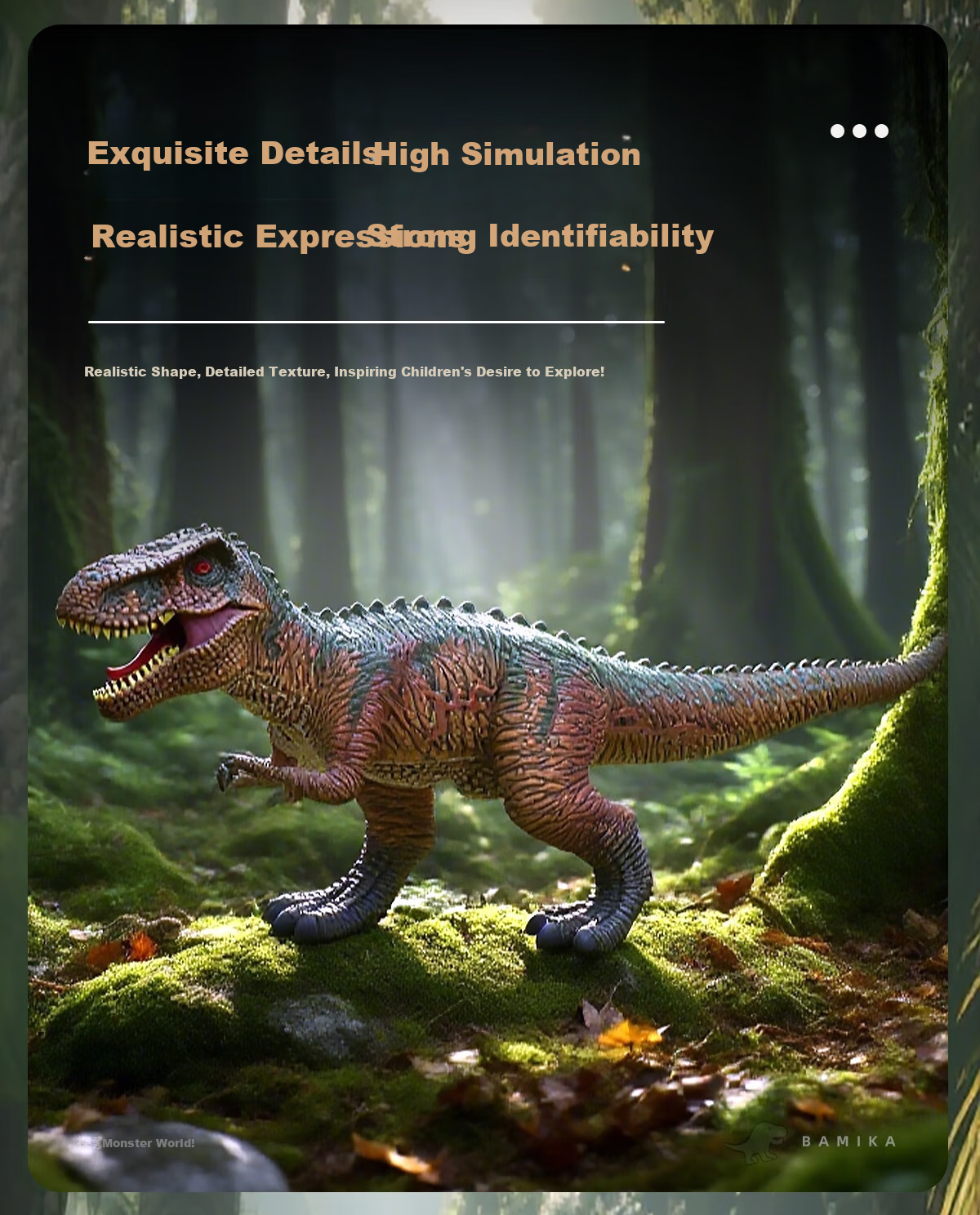The height and width of the screenshot is (1215, 980).
Task: Click the Bamika dinosaur logo icon
Action: point(757,1142)
